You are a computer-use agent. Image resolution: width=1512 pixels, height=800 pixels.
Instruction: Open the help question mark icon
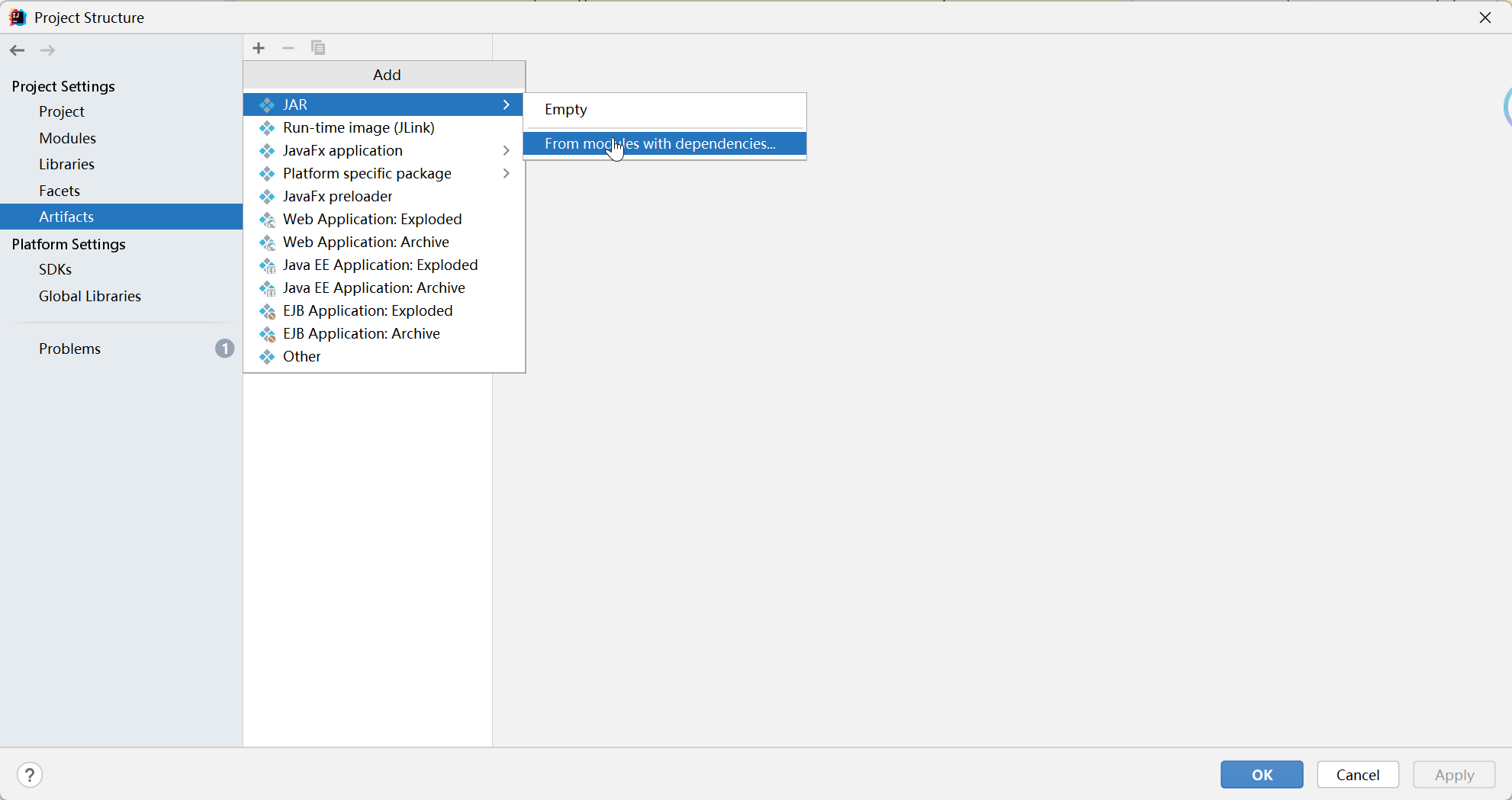[x=30, y=775]
